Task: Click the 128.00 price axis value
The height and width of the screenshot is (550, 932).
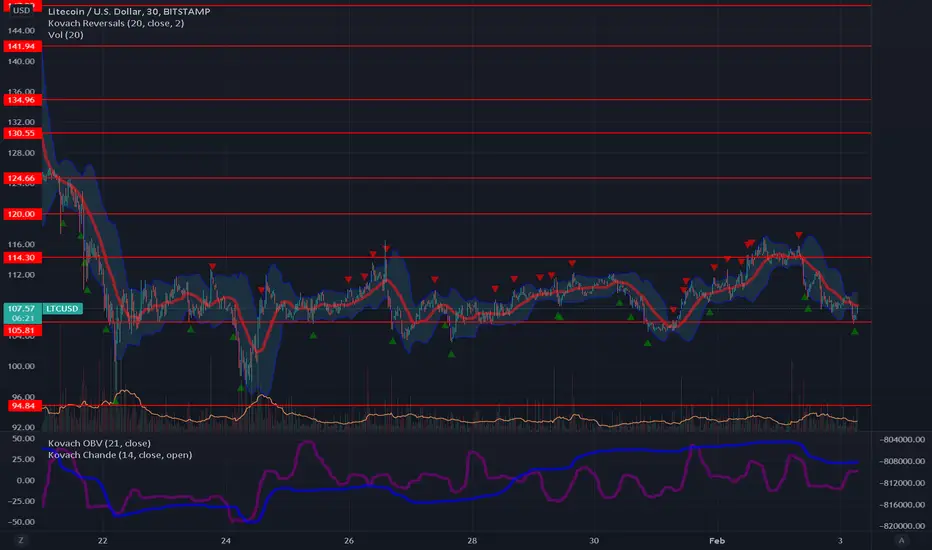Action: (x=21, y=153)
